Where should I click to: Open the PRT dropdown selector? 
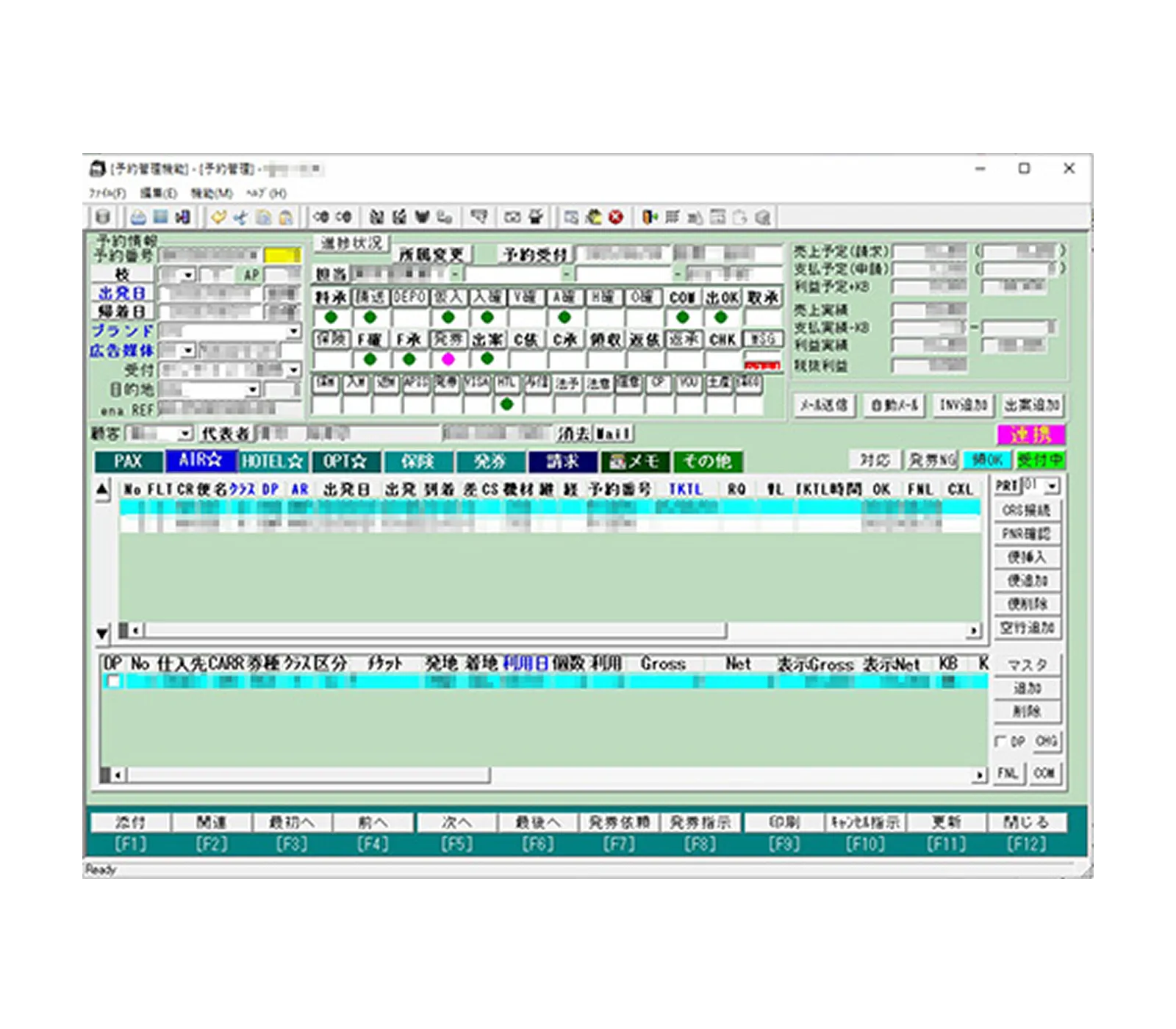(x=1053, y=487)
